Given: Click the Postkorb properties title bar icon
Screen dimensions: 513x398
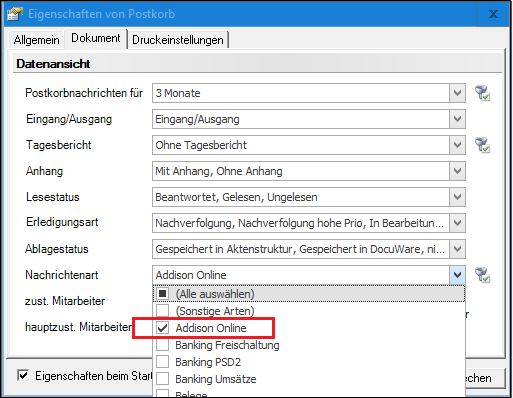Looking at the screenshot, I should (15, 14).
